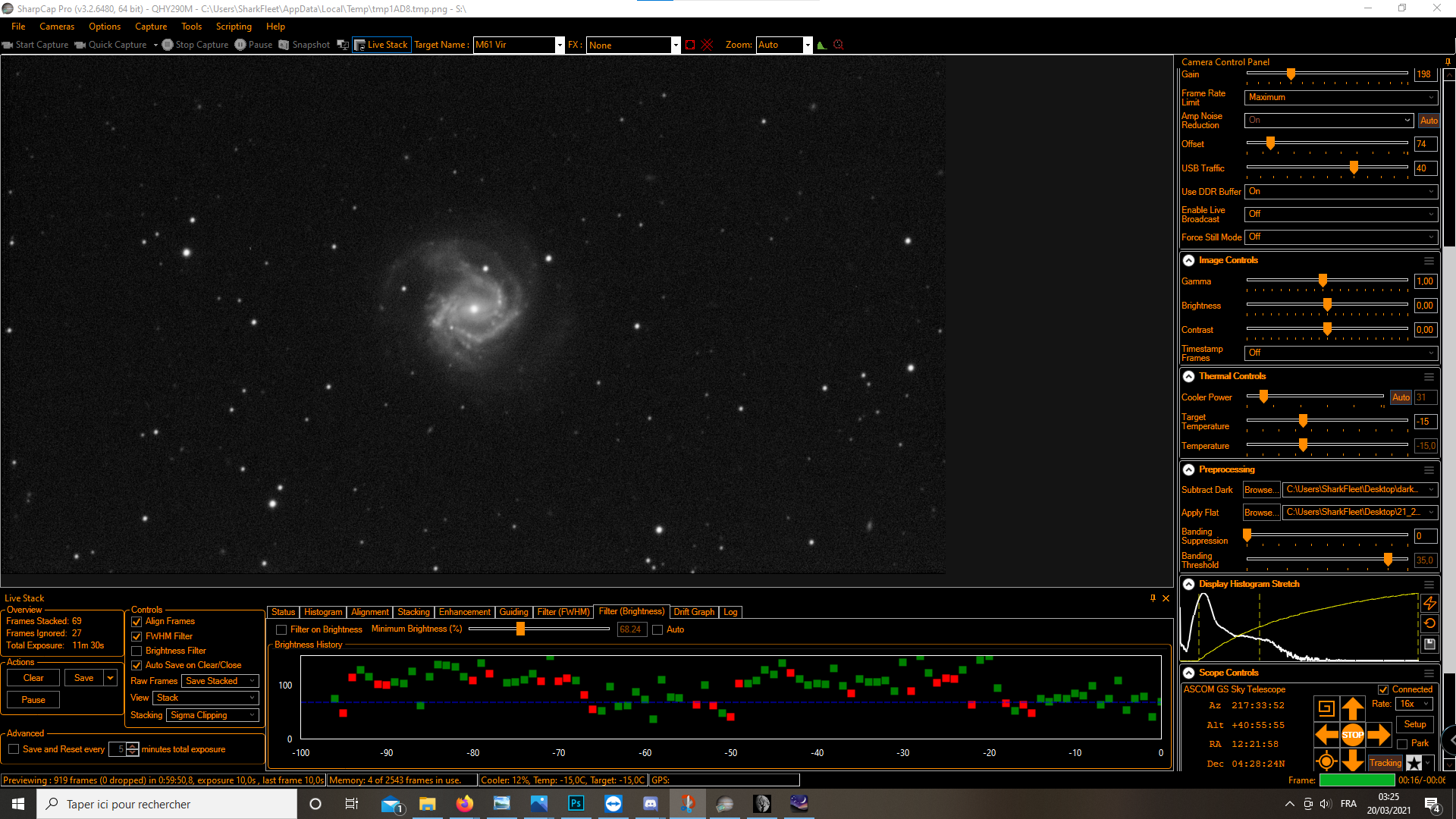Viewport: 1456px width, 819px height.
Task: Open the Scripting menu
Action: coord(234,27)
